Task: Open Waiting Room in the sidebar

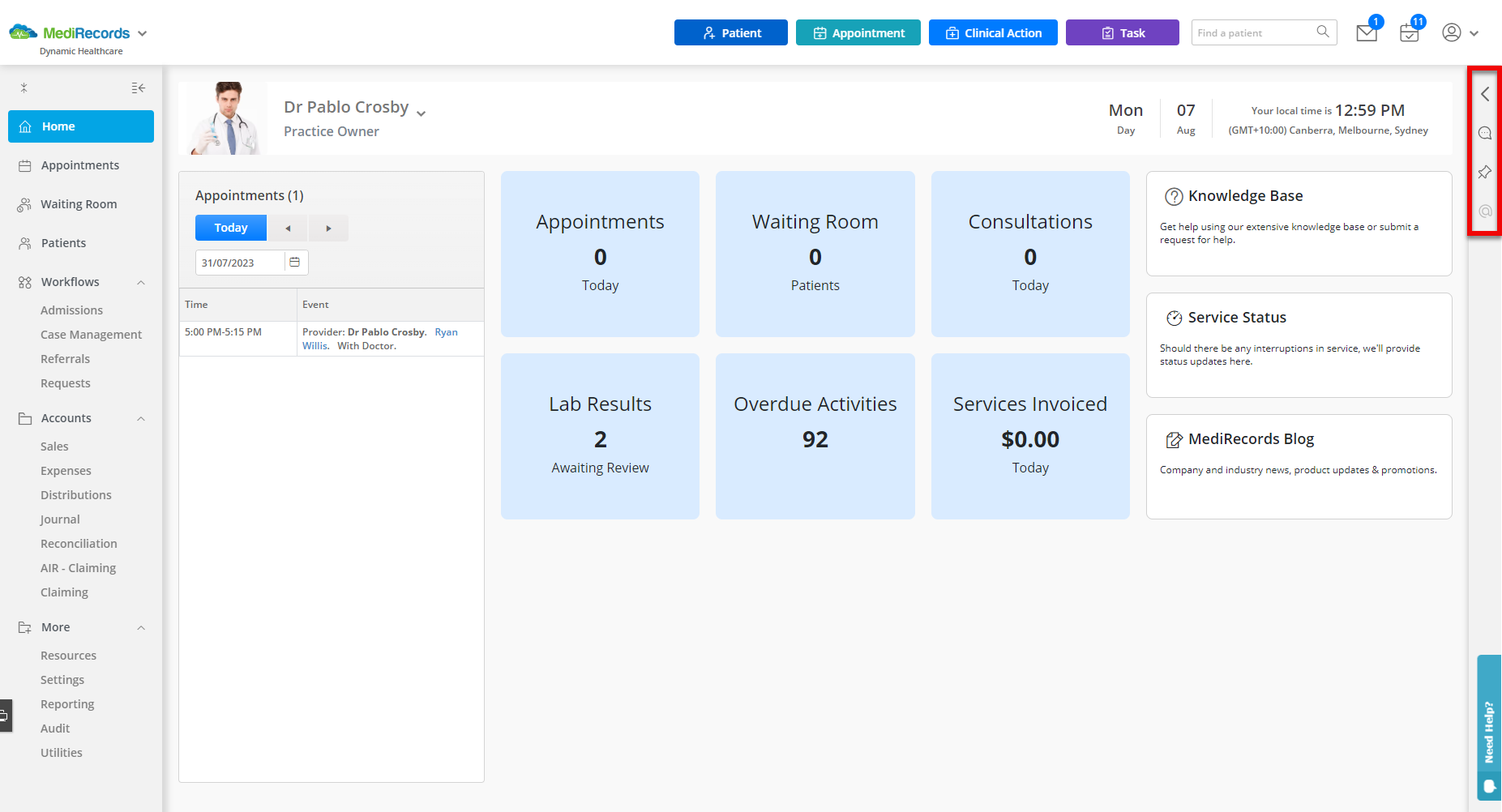Action: (79, 204)
